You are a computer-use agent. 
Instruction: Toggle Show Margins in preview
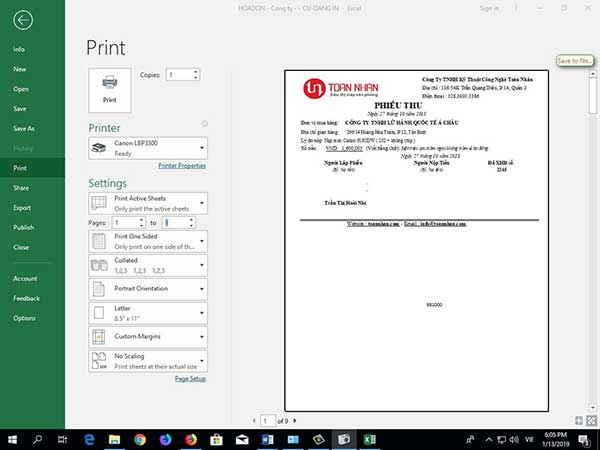pos(579,421)
